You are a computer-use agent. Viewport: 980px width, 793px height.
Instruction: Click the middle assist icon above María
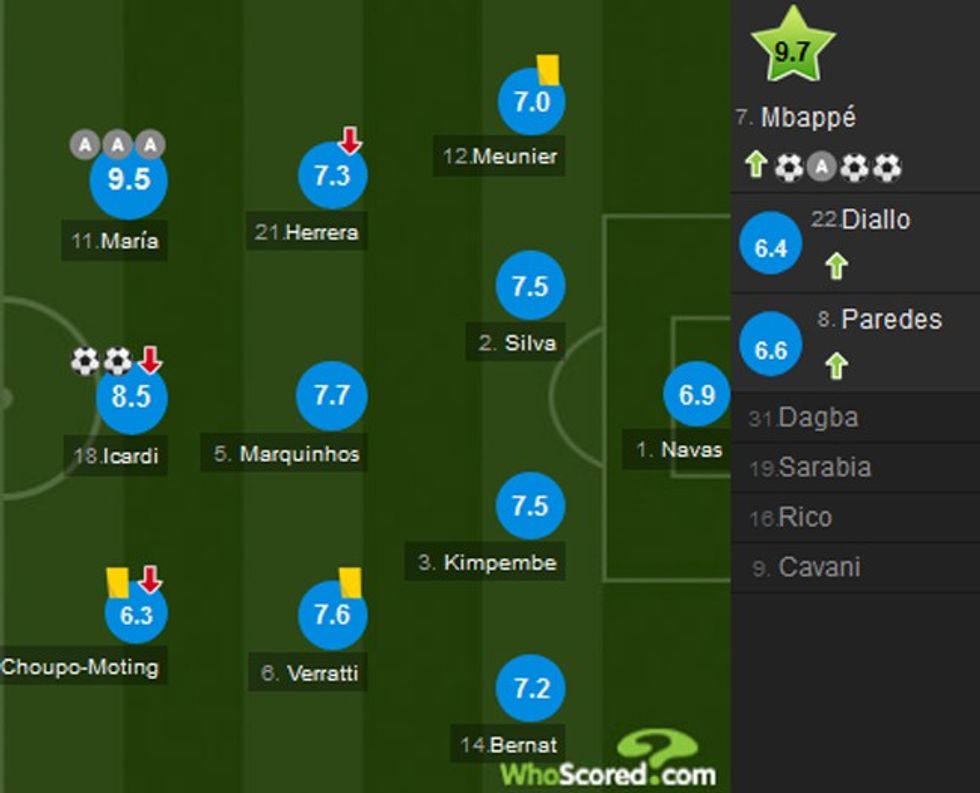point(117,145)
